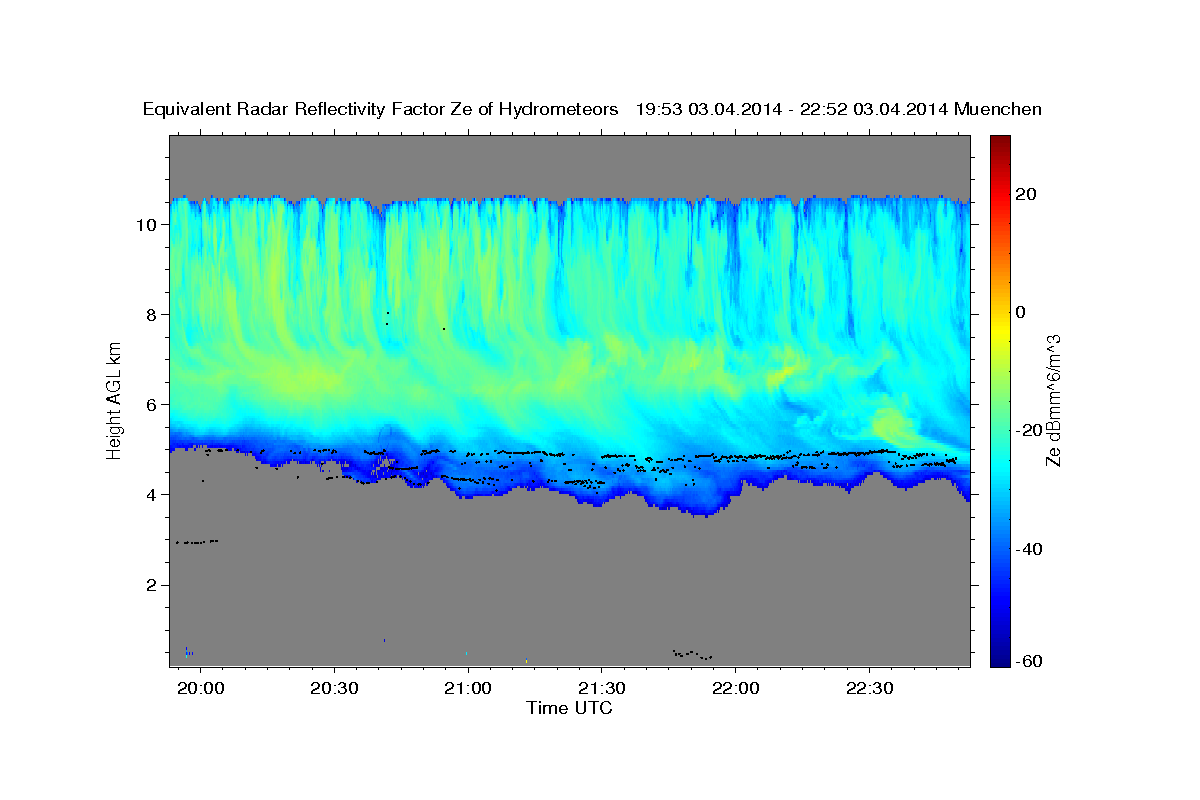Click the 22:00 time tick label

[735, 689]
